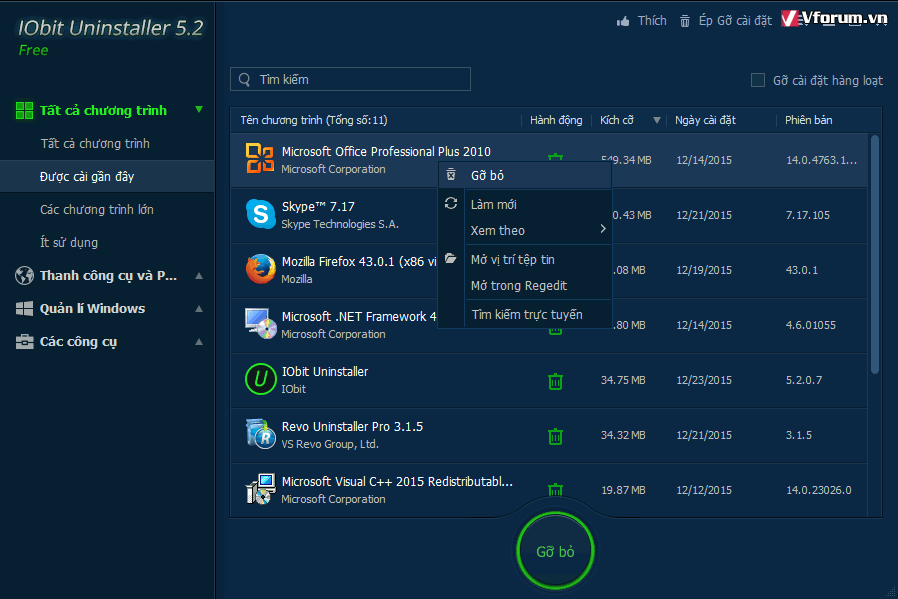
Task: Click the IObit Uninstaller program icon
Action: tap(261, 379)
